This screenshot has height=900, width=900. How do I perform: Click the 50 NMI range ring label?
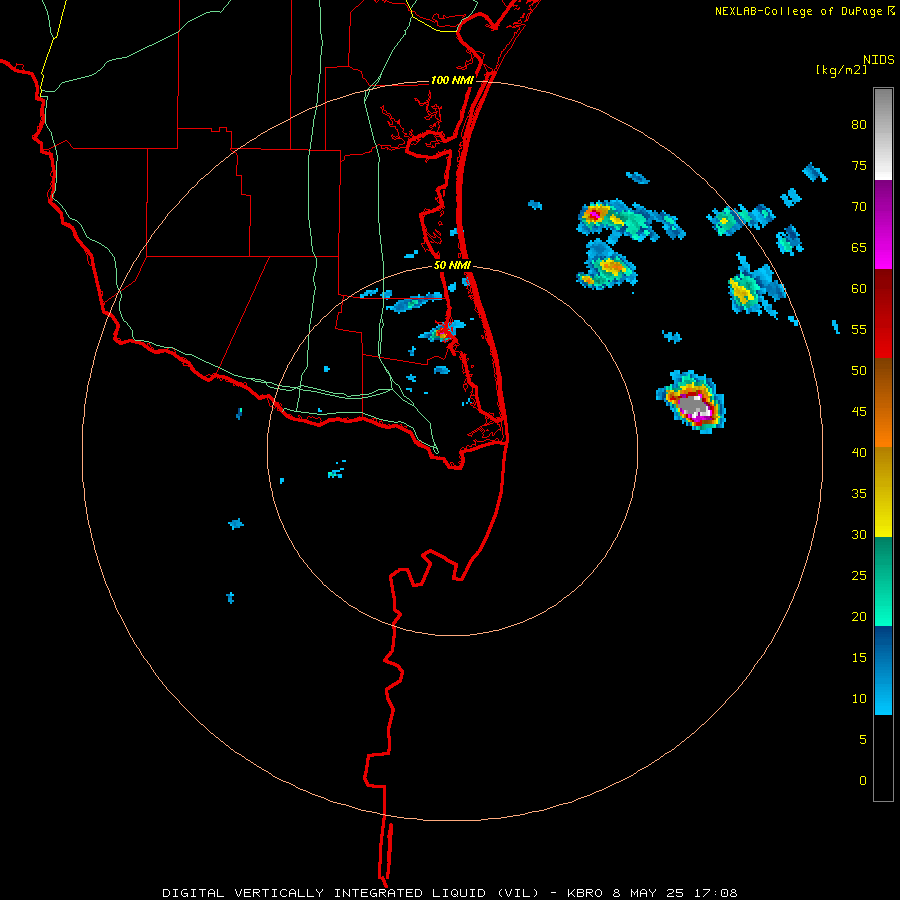(x=452, y=265)
